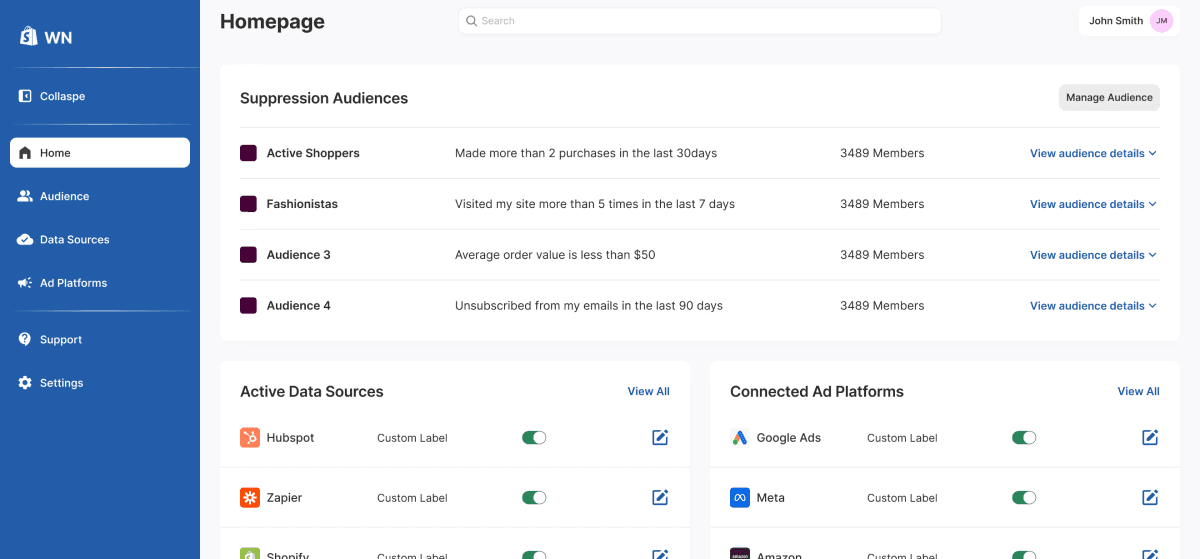Viewport: 1200px width, 559px height.
Task: Open the Data Sources menu item
Action: [100, 239]
